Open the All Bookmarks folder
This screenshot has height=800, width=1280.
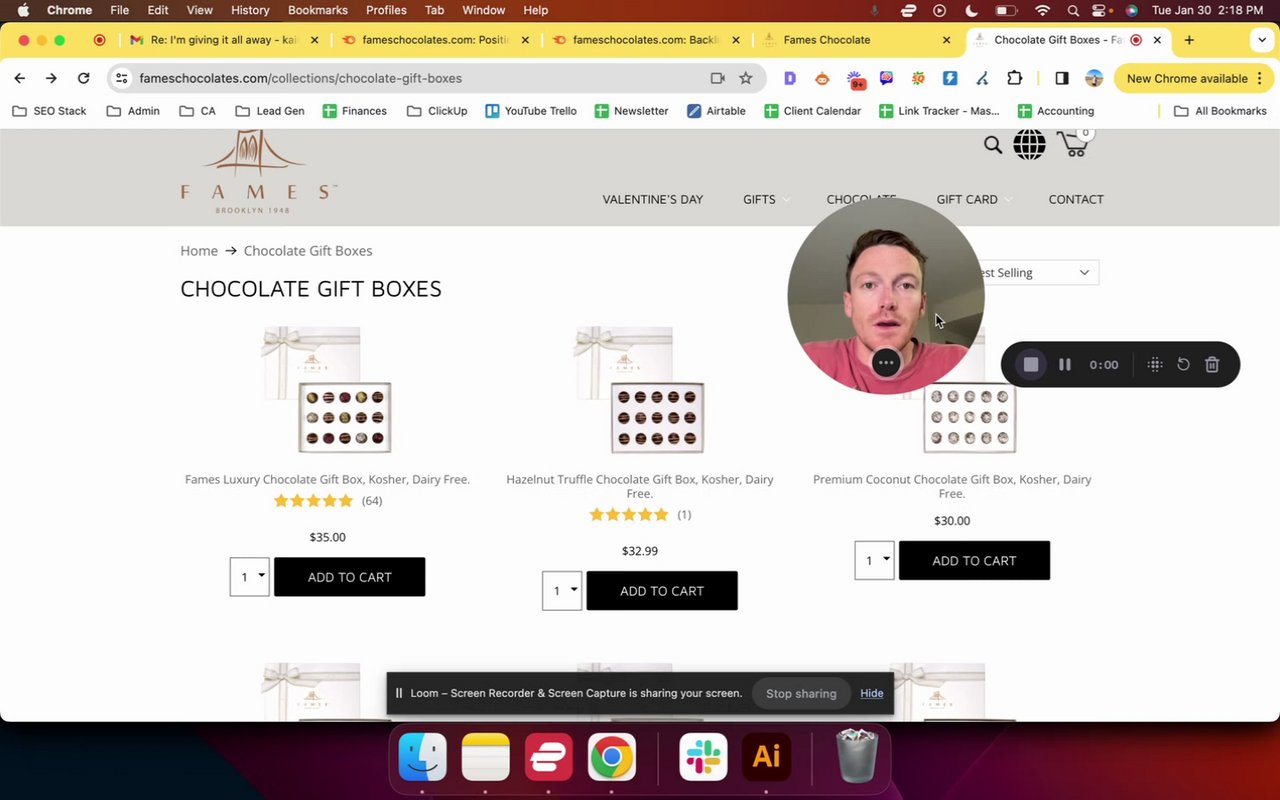coord(1220,111)
